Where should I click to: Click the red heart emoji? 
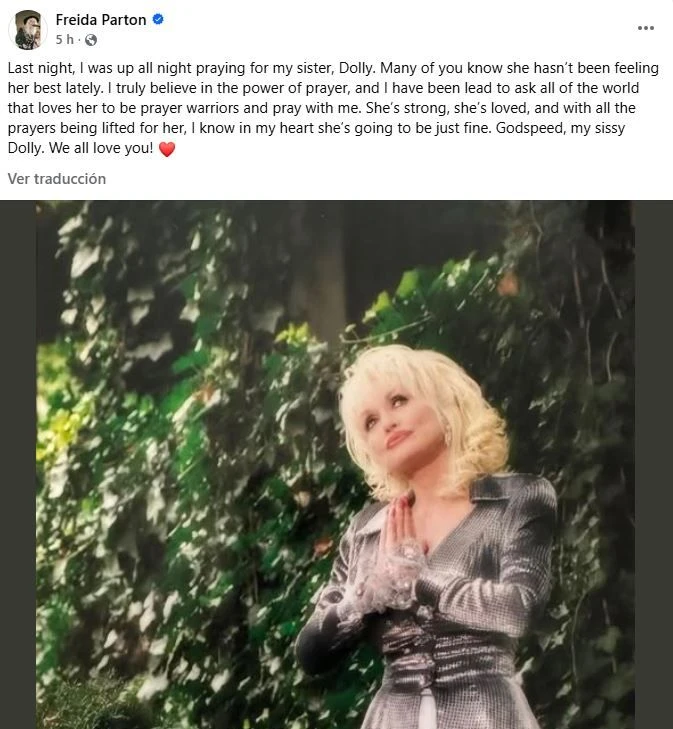click(167, 149)
